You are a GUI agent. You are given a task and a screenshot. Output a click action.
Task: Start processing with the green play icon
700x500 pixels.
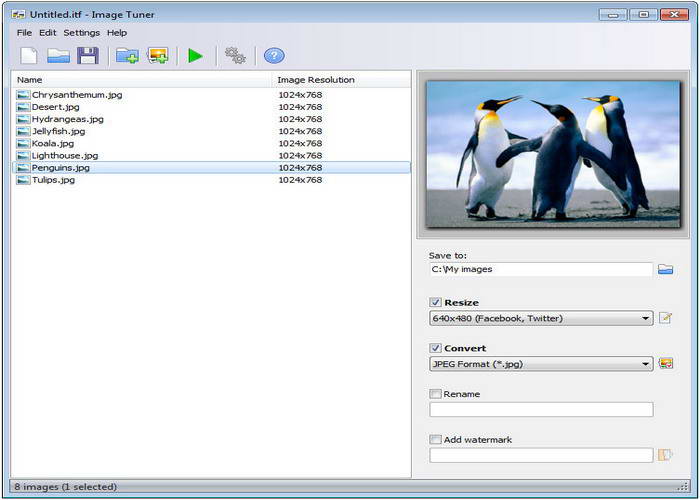coord(195,56)
